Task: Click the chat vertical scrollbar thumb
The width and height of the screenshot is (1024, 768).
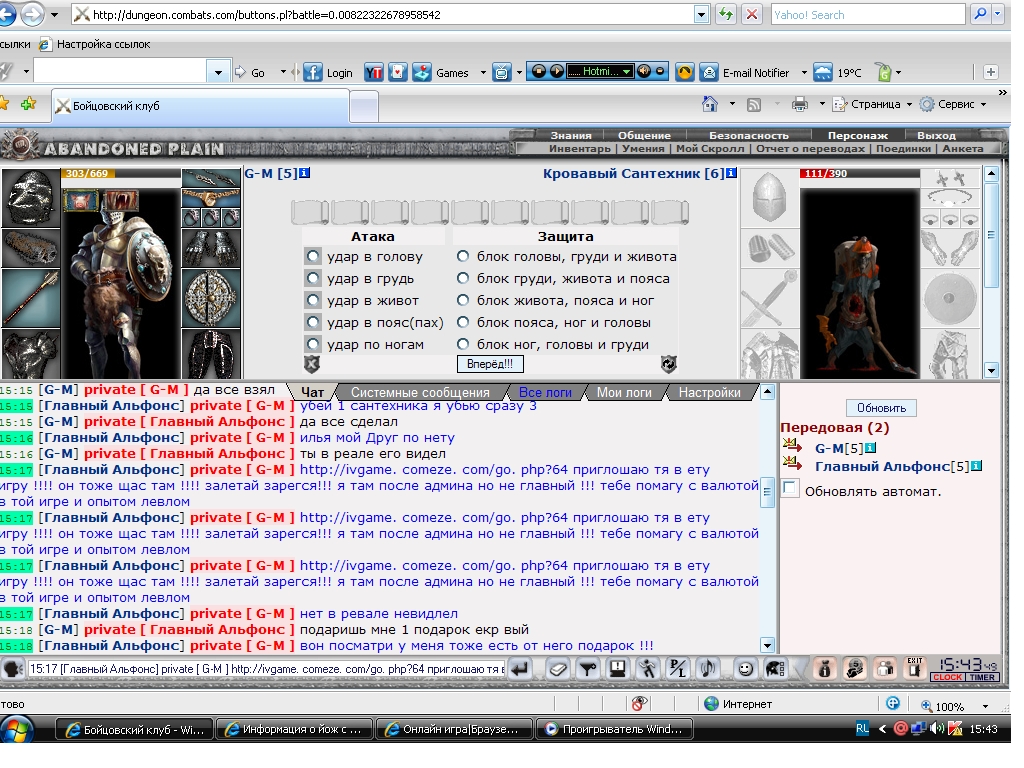Action: tap(768, 493)
